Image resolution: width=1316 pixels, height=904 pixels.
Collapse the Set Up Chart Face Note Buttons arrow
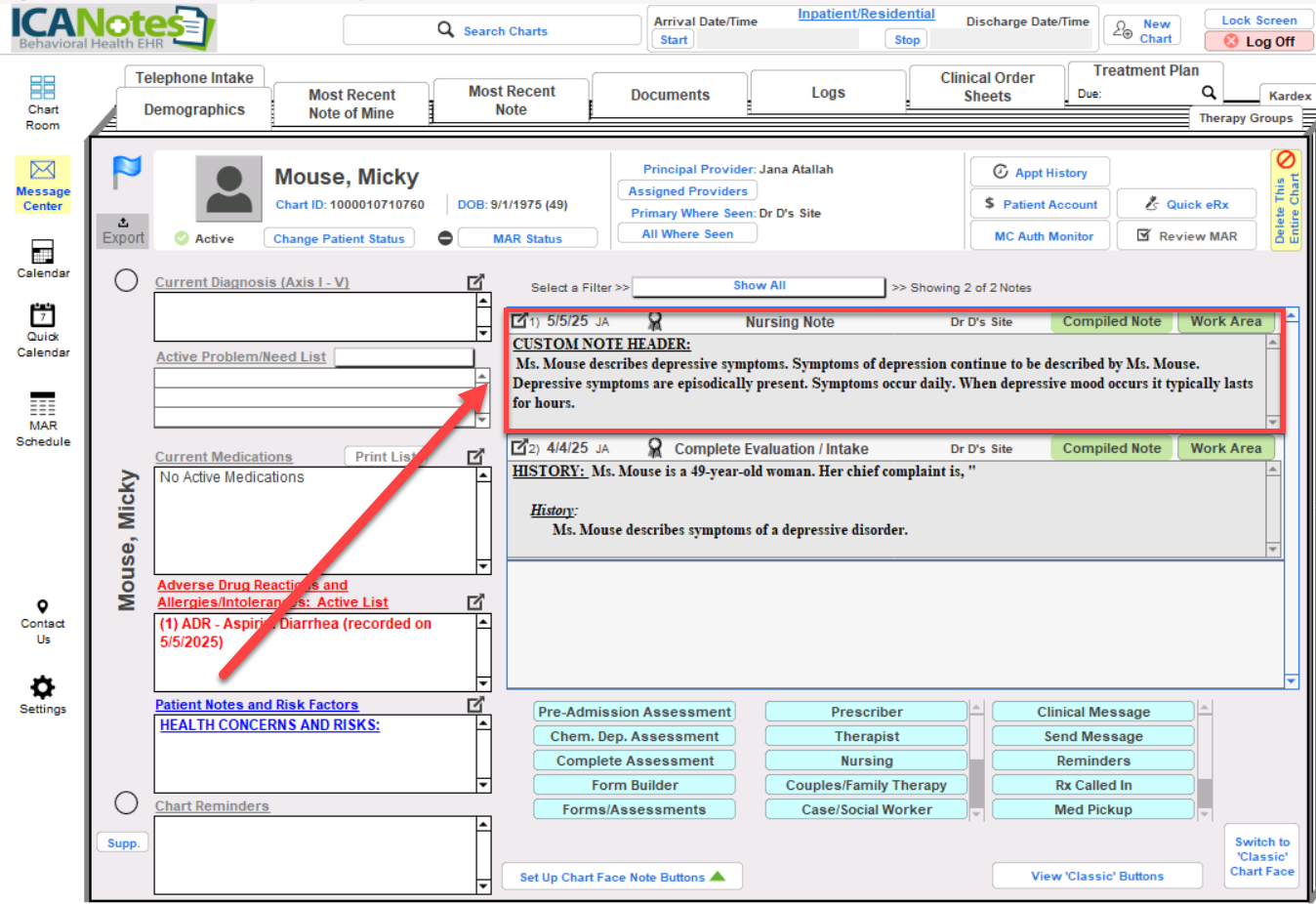tap(718, 877)
